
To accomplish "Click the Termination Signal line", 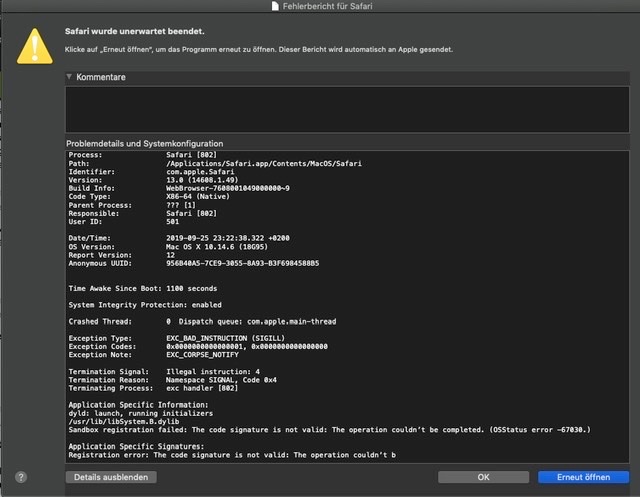I will 167,371.
